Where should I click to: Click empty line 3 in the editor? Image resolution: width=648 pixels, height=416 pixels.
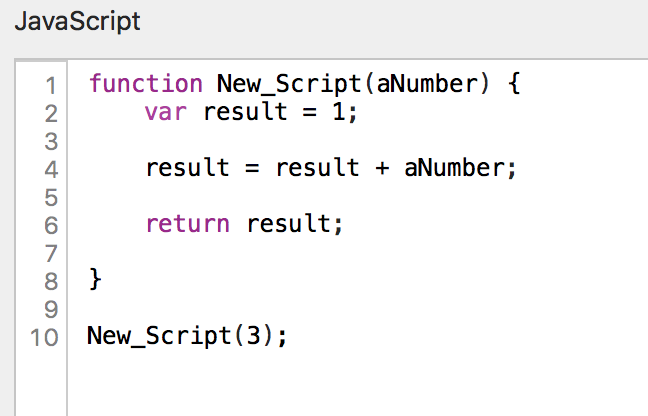click(300, 140)
